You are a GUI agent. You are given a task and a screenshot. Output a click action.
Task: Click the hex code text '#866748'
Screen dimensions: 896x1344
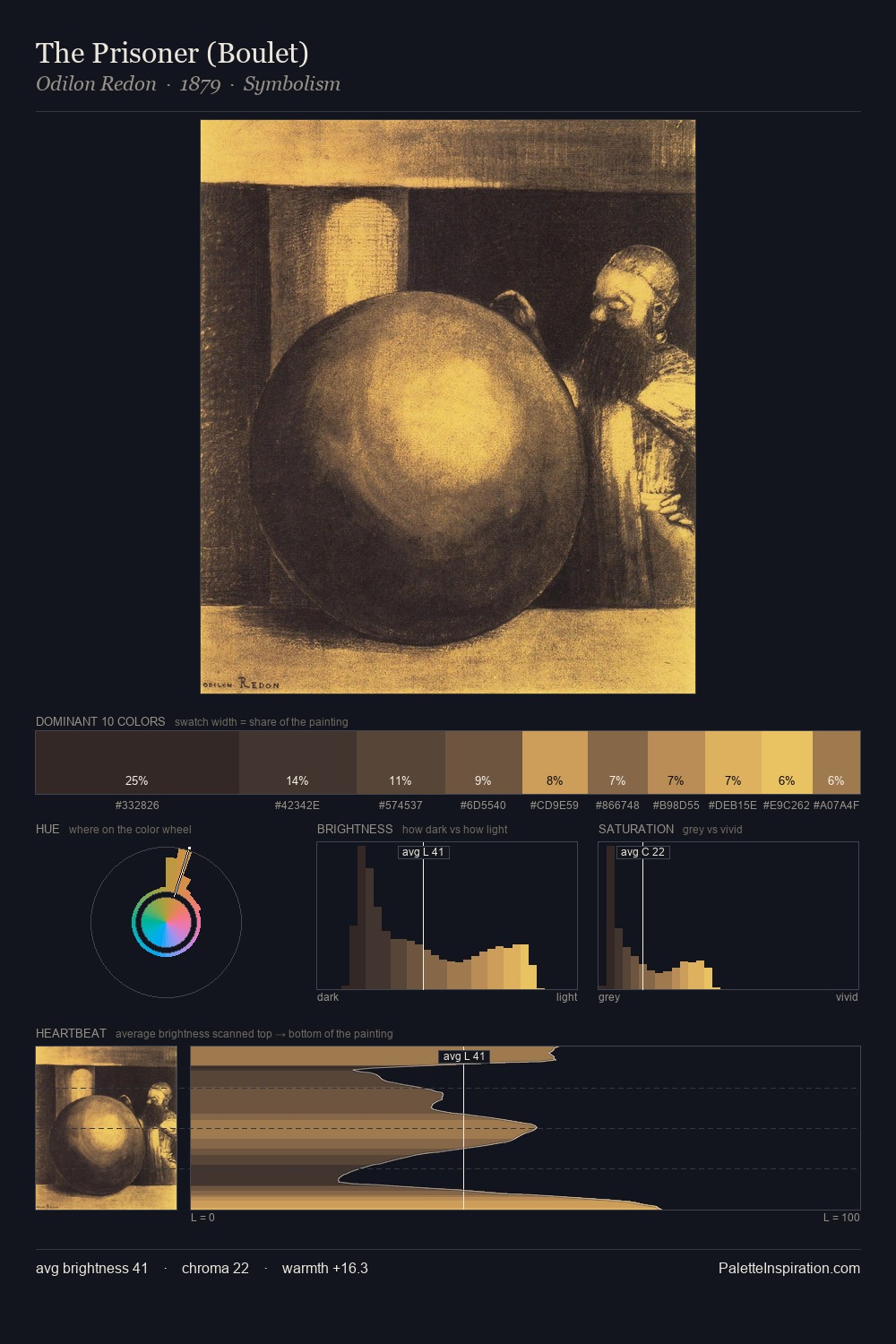coord(617,806)
